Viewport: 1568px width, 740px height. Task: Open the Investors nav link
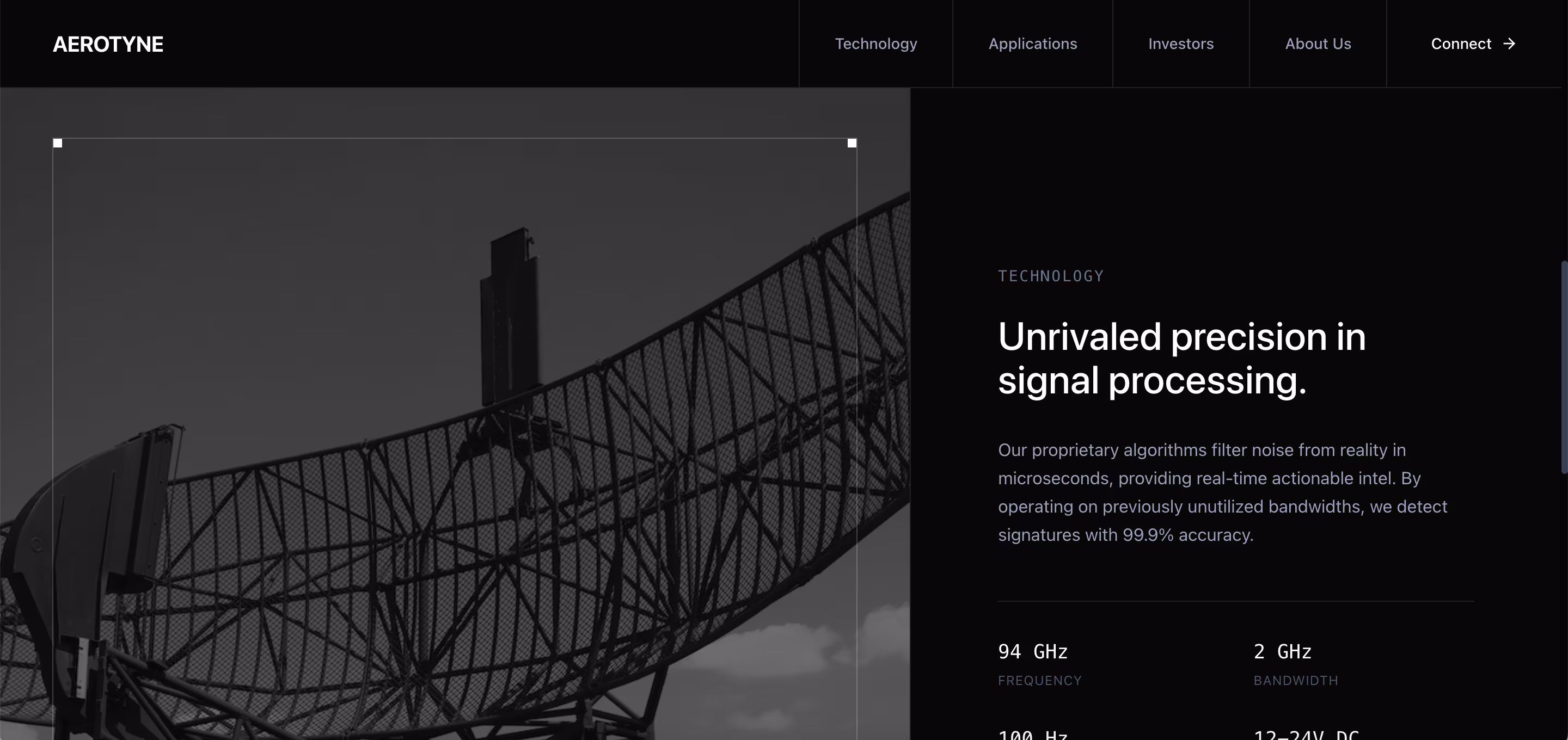tap(1180, 44)
